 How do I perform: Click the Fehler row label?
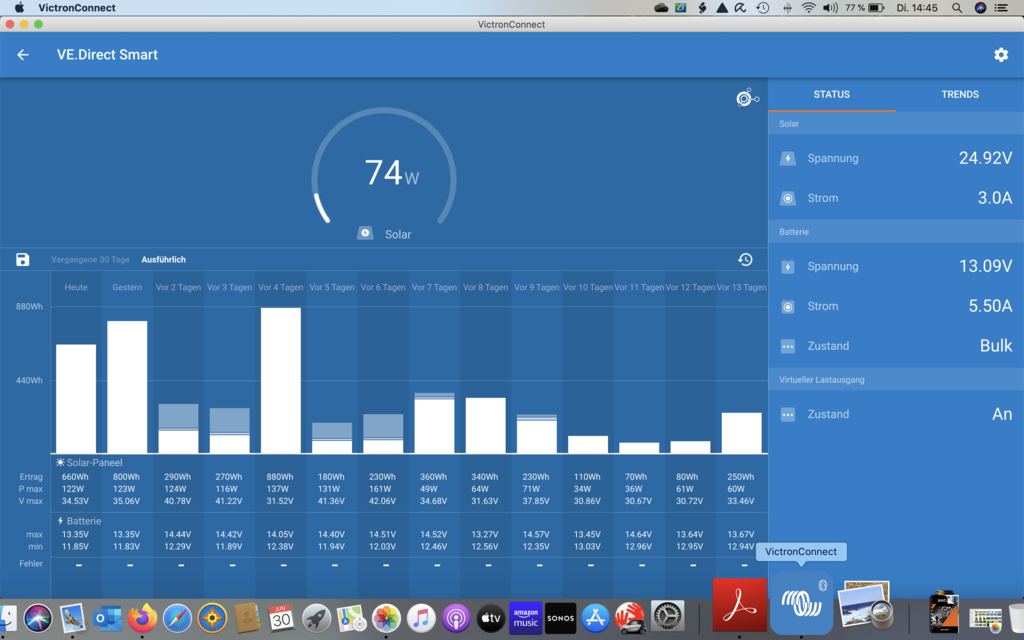pyautogui.click(x=31, y=564)
